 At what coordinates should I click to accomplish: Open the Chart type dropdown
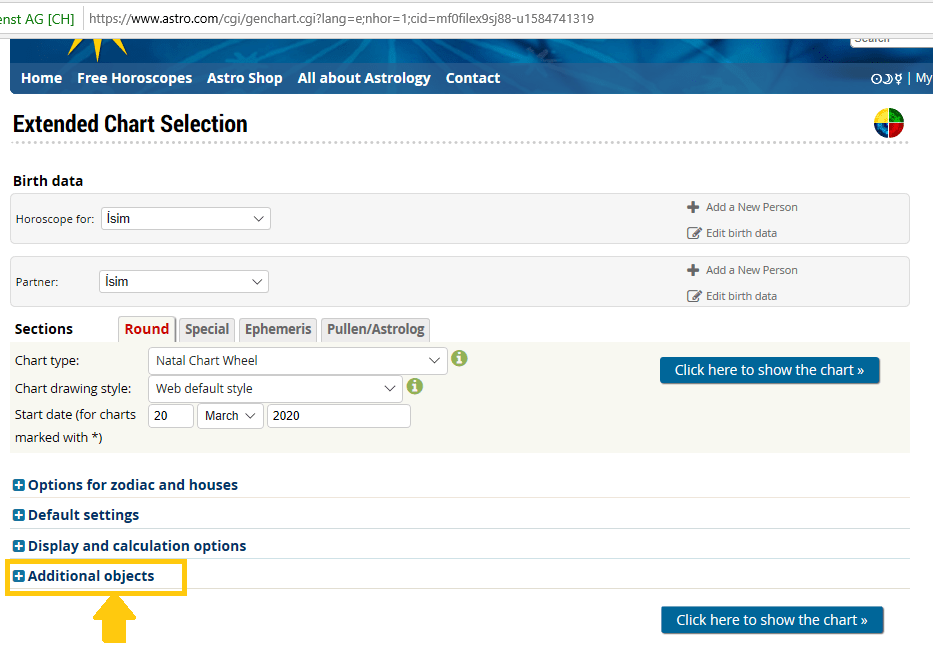point(298,361)
